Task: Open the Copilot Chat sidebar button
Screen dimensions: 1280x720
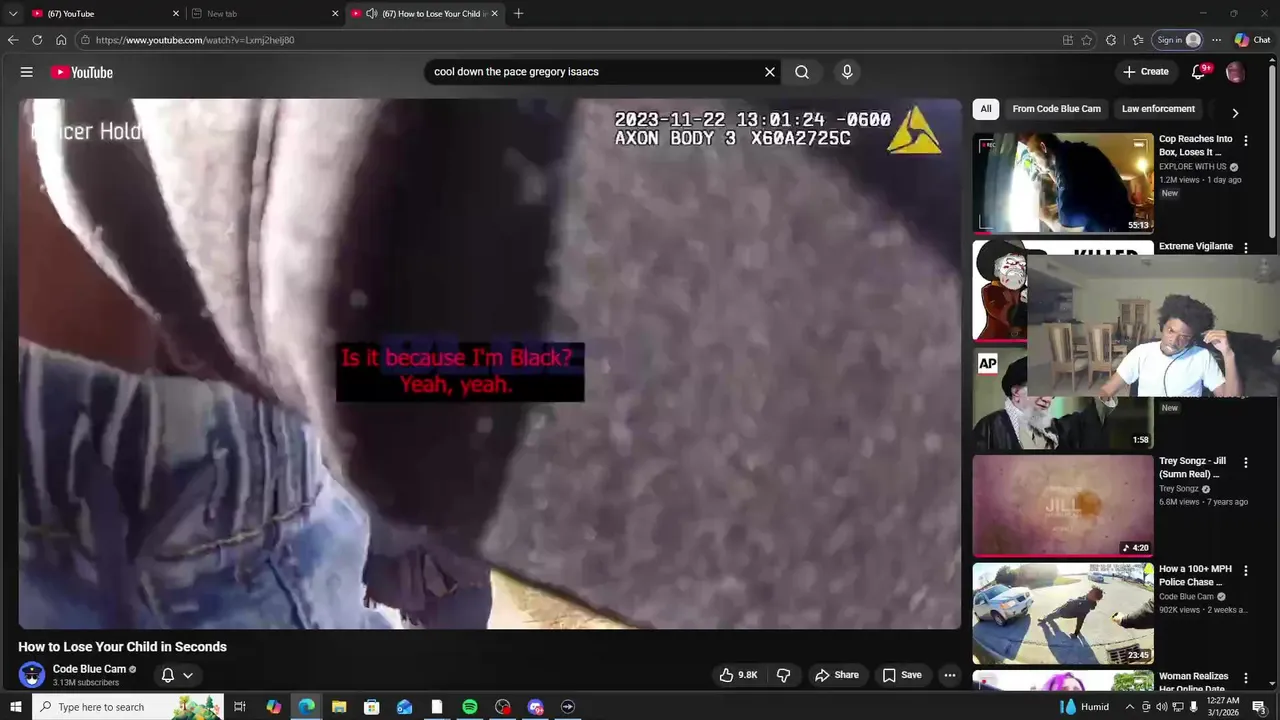Action: (1252, 40)
